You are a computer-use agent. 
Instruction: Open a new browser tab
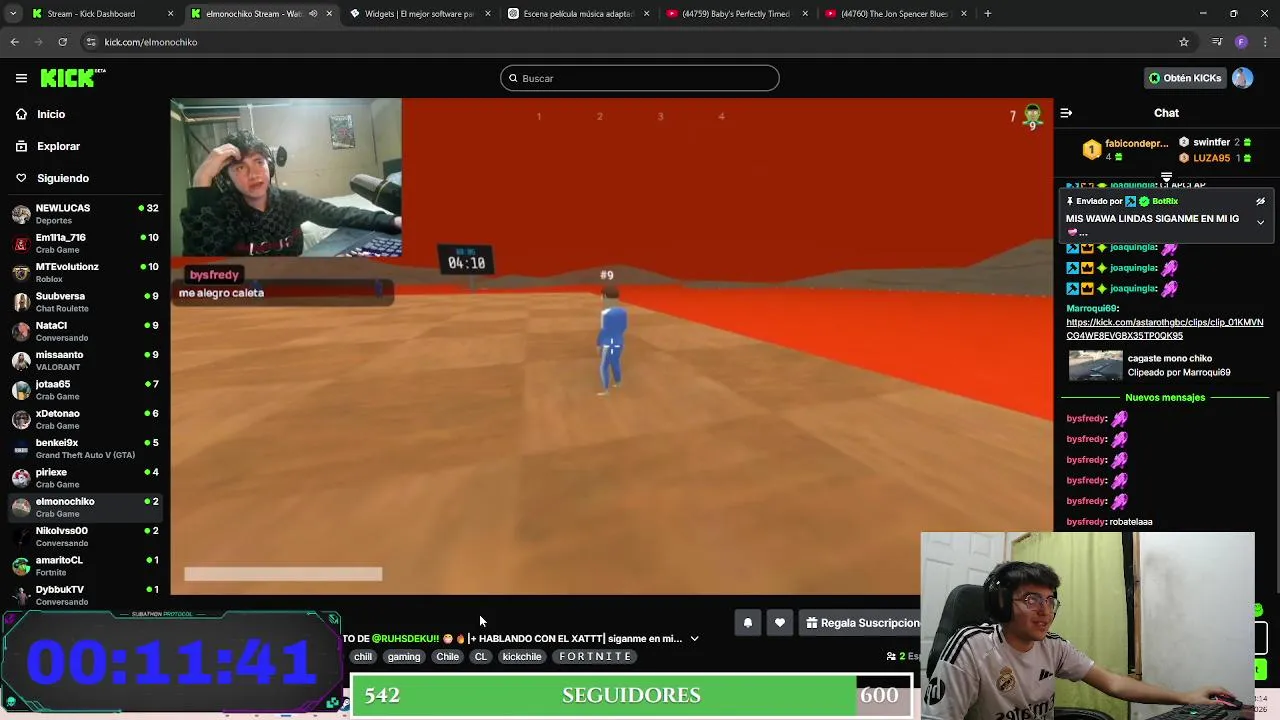click(x=988, y=14)
